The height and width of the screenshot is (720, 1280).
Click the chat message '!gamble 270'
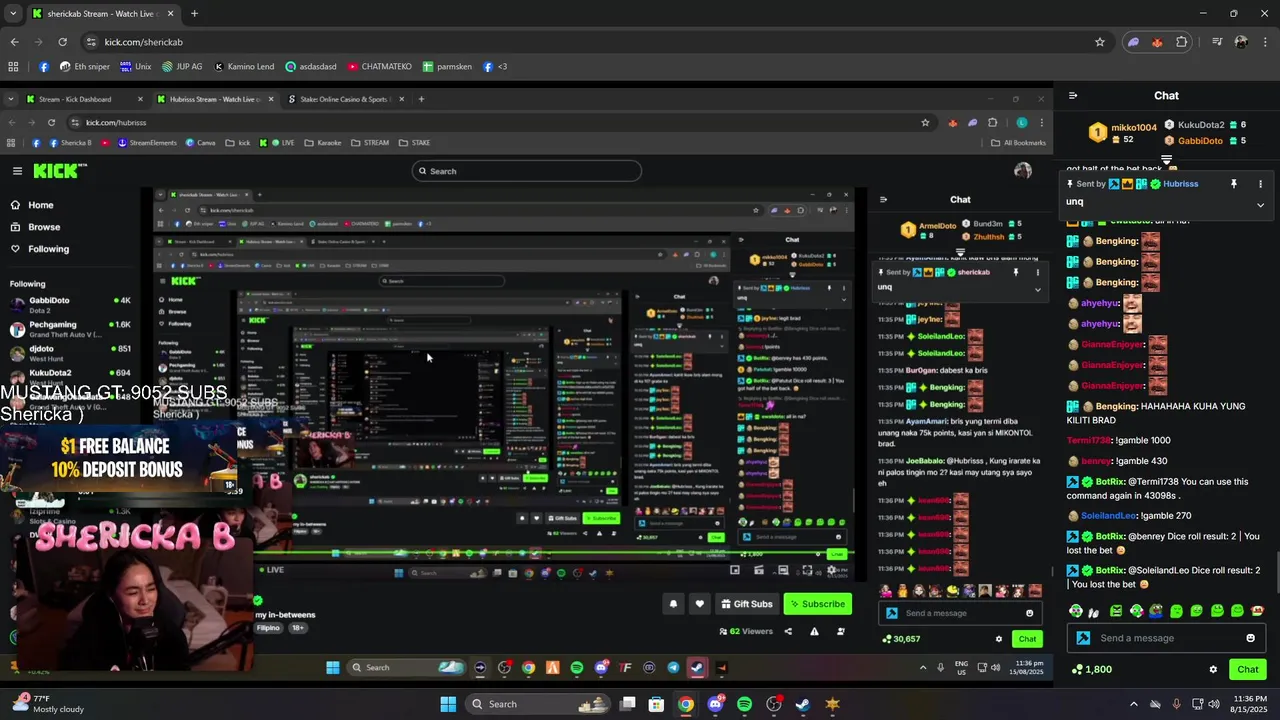point(1166,516)
